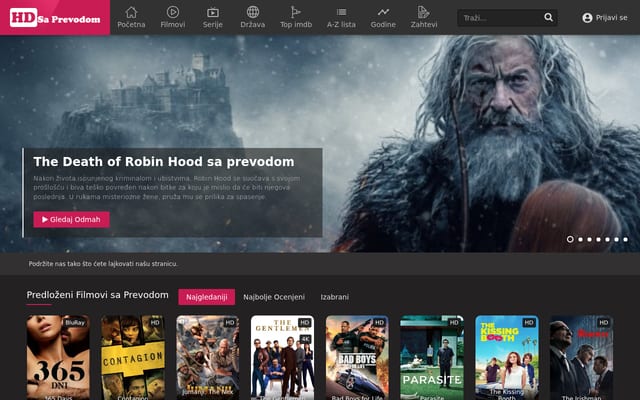Open the 365 Days movie poster
Viewport: 640px width, 400px height.
click(x=58, y=358)
